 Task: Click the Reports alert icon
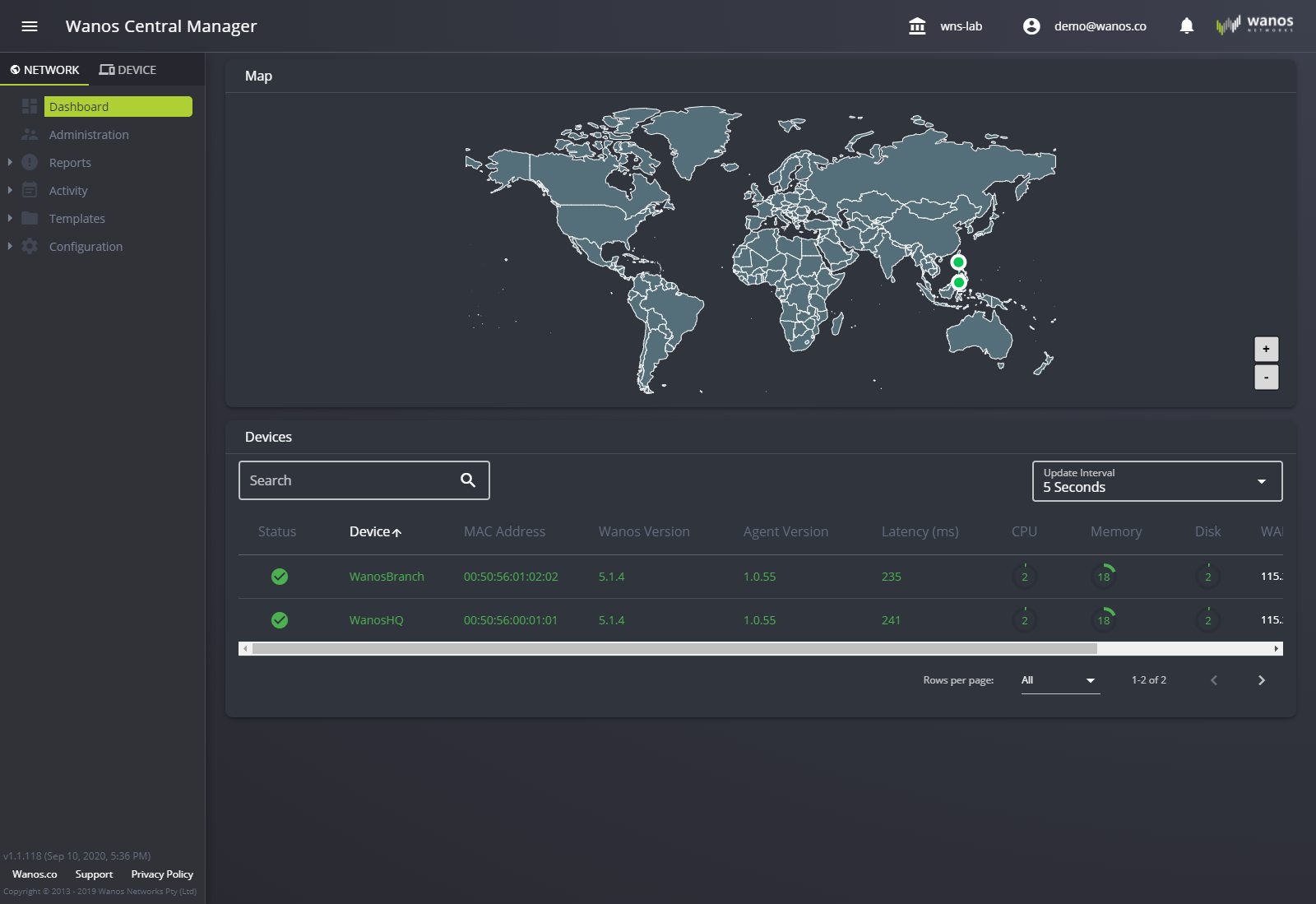tap(30, 162)
